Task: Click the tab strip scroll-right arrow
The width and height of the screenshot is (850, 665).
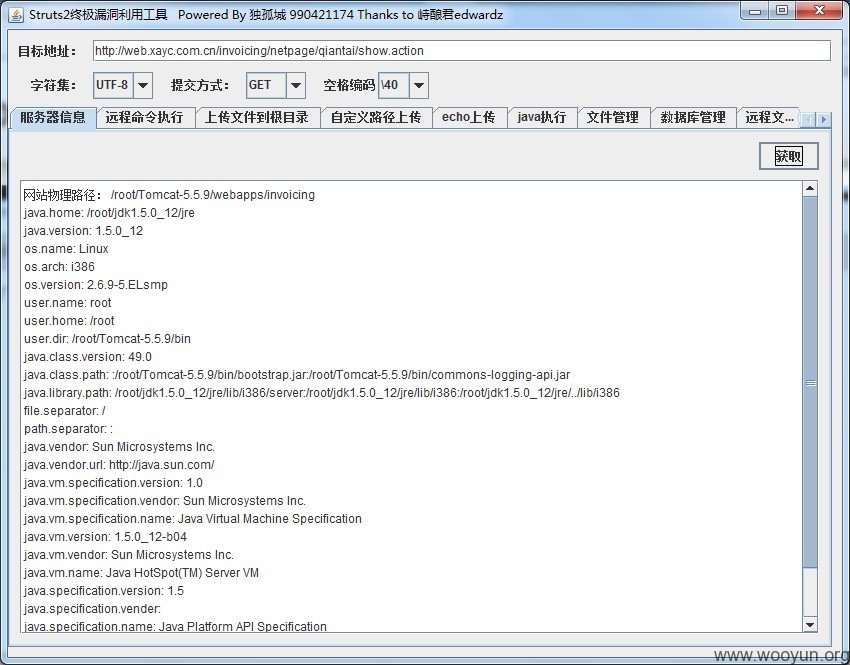Action: tap(823, 119)
